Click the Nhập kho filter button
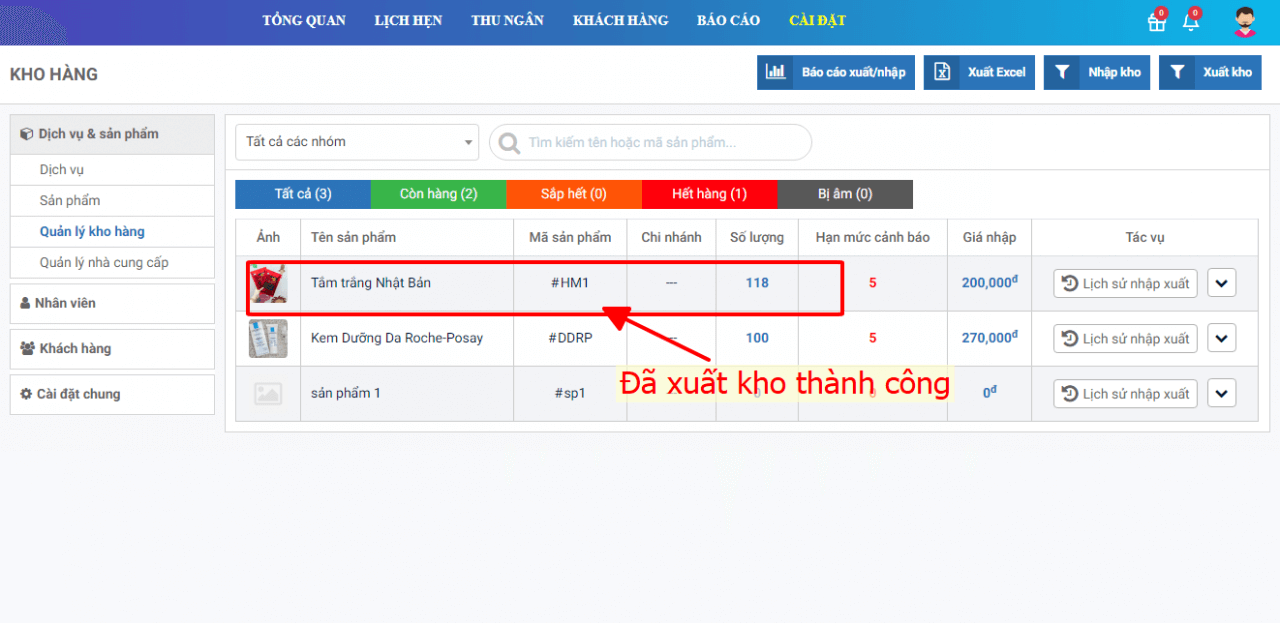The height and width of the screenshot is (623, 1280). click(x=1096, y=72)
